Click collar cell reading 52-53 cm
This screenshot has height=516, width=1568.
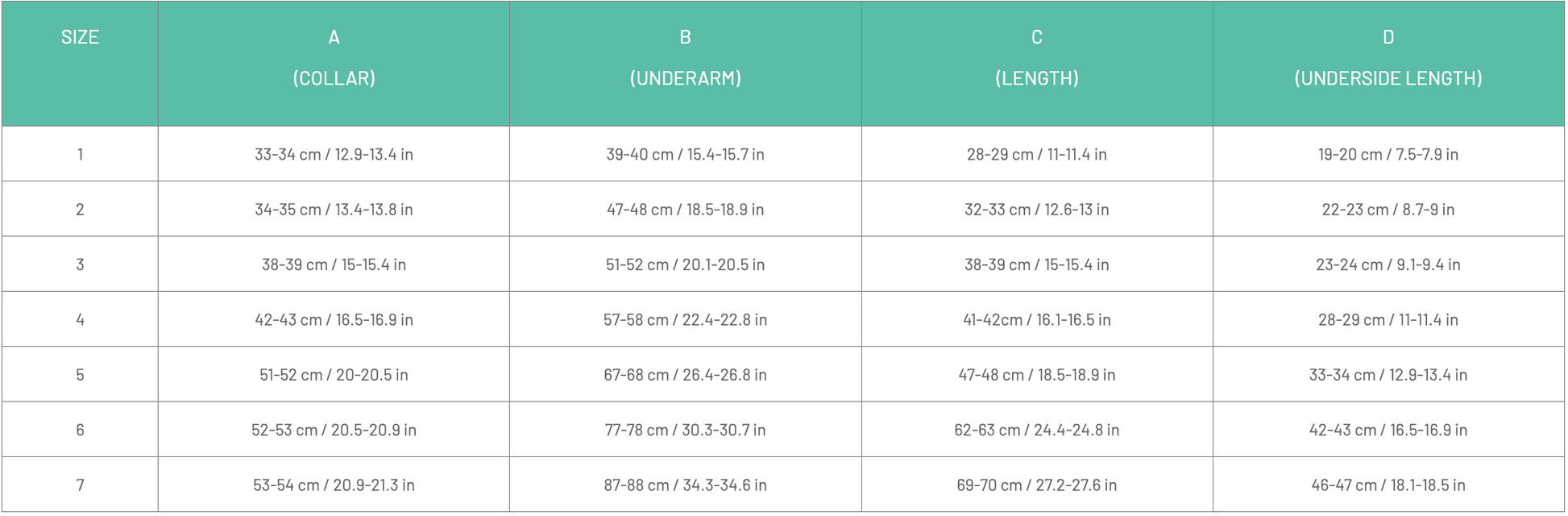[334, 430]
